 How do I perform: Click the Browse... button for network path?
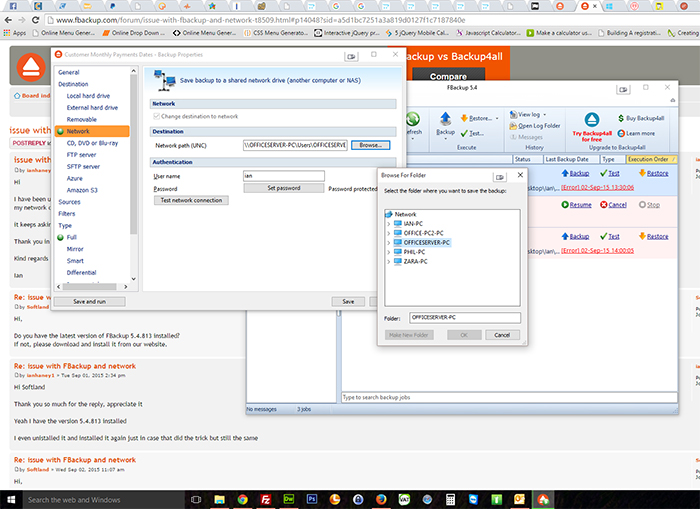pos(371,145)
